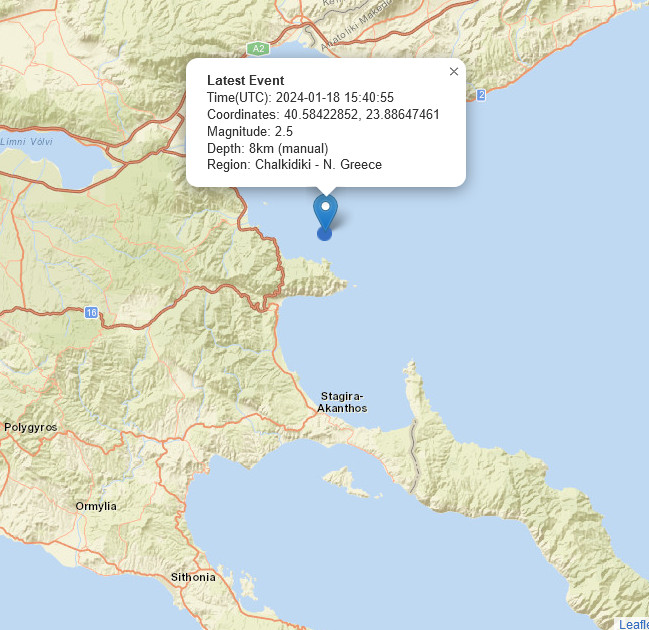The image size is (649, 630).
Task: Open the Leaflet attribution link
Action: point(634,624)
